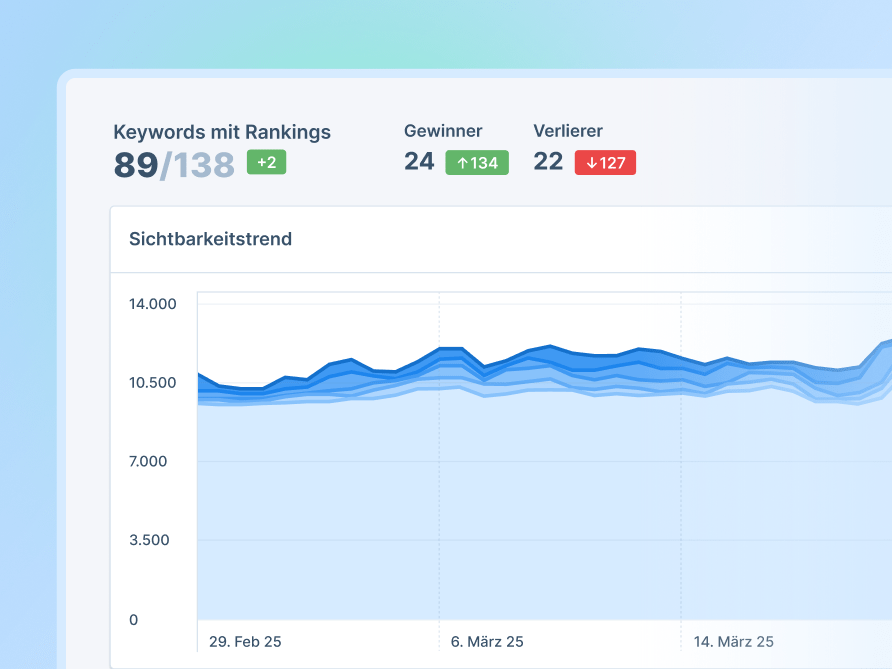Image resolution: width=892 pixels, height=669 pixels.
Task: Click the 89 ranking keywords number
Action: click(136, 165)
